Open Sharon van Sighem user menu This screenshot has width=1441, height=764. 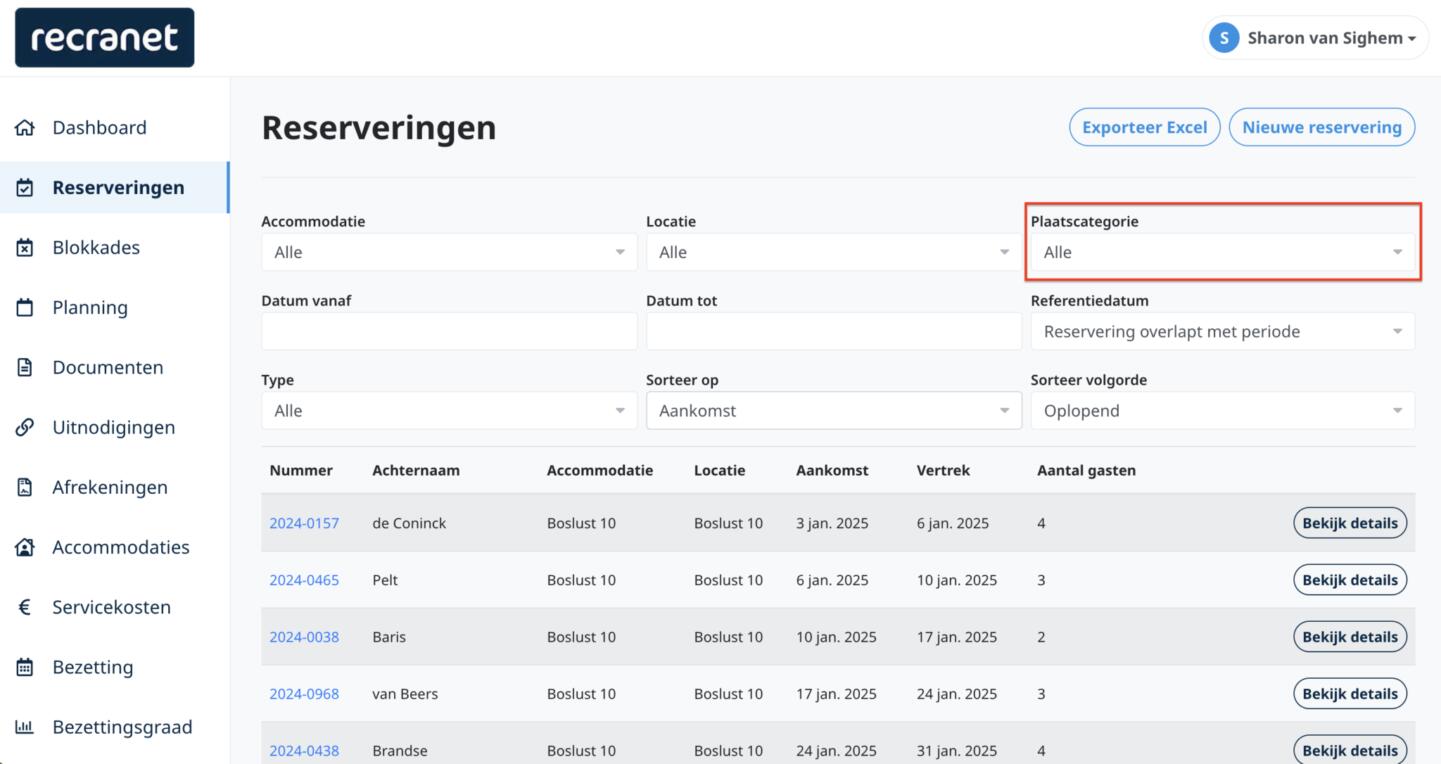1315,38
